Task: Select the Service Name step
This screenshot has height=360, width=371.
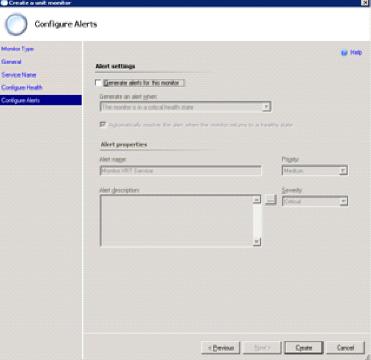Action: [x=19, y=75]
